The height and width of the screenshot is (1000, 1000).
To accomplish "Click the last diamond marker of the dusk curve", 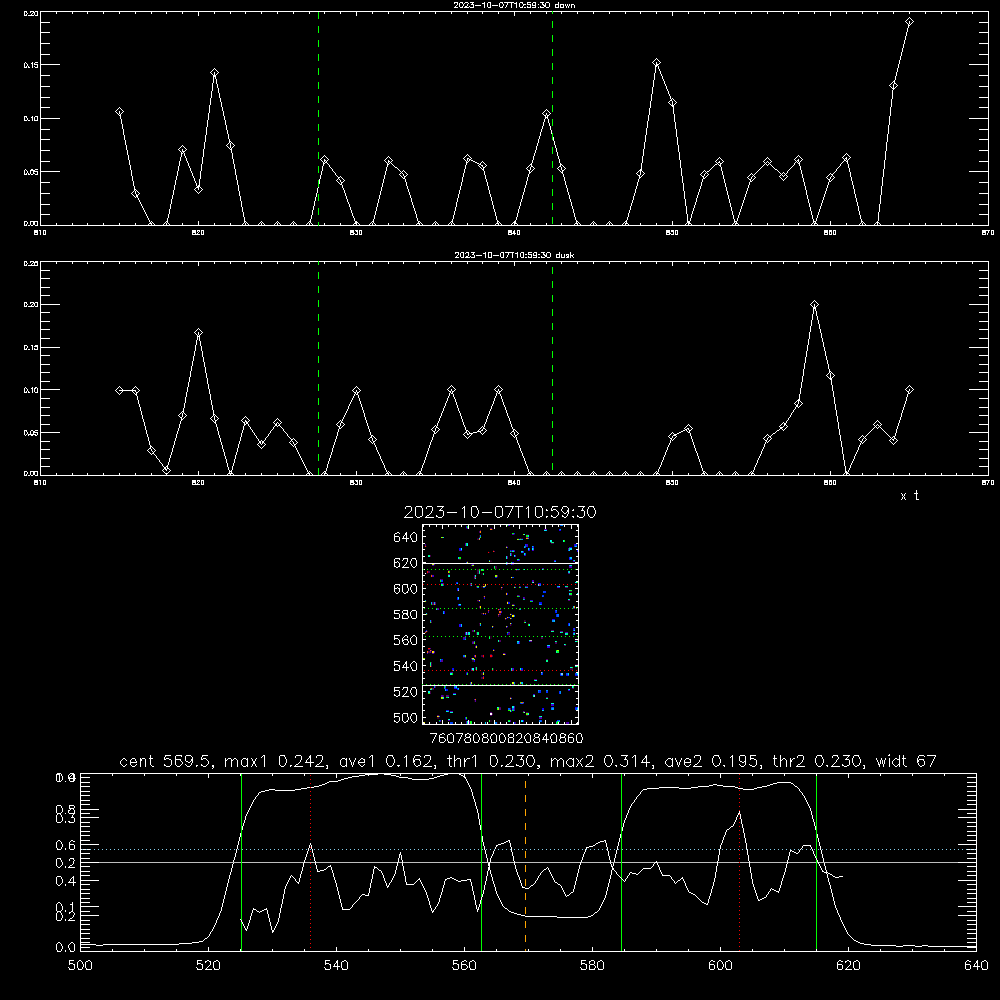I will pyautogui.click(x=909, y=390).
